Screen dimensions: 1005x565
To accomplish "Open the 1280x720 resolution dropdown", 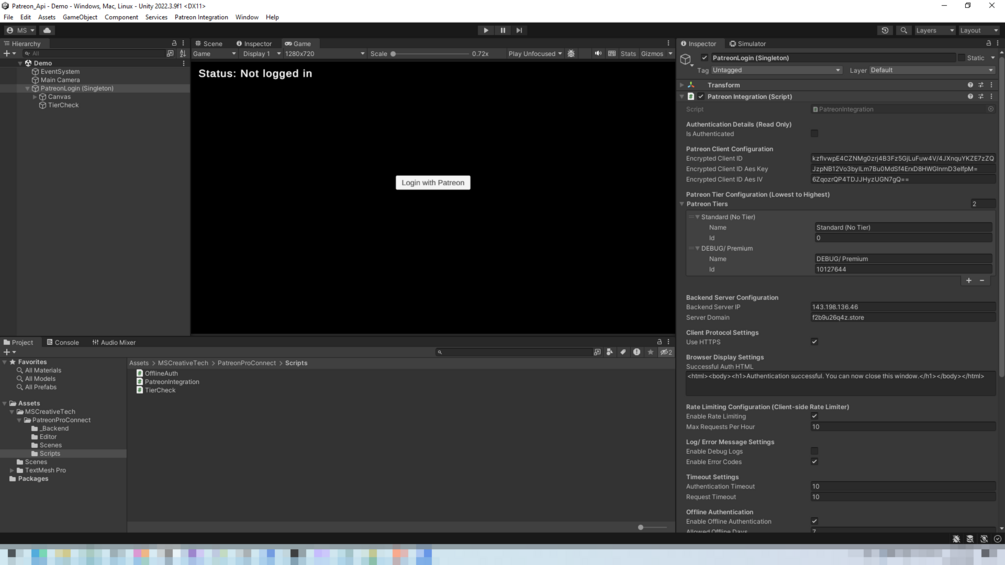I will [324, 54].
